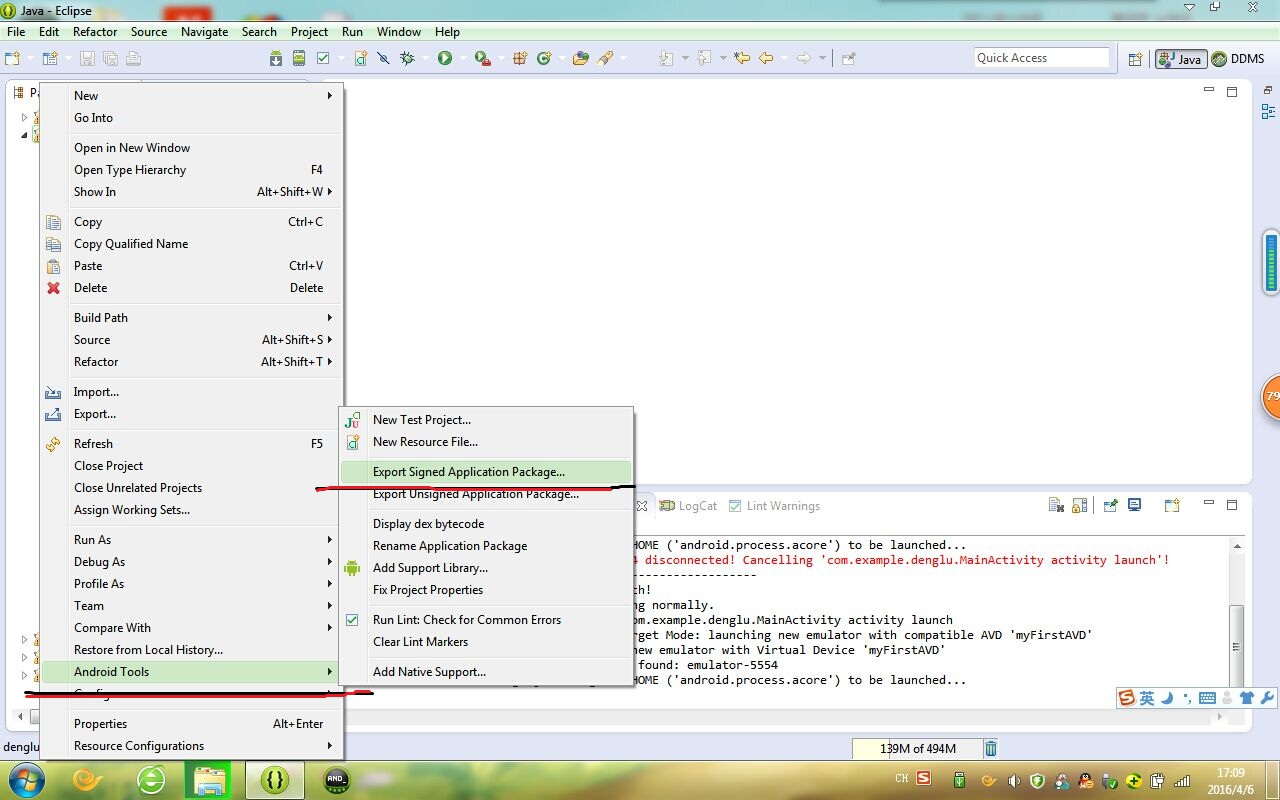Screen dimensions: 1280x800
Task: Click the Debug bug icon in toolbar
Action: pyautogui.click(x=407, y=59)
